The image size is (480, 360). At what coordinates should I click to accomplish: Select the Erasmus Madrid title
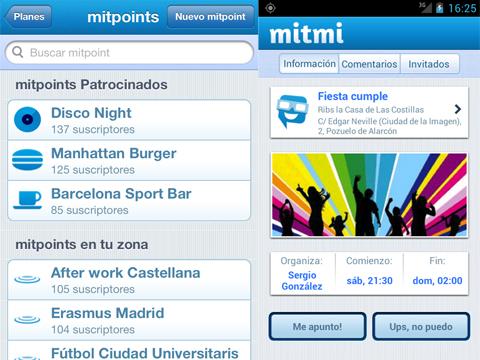click(x=108, y=313)
